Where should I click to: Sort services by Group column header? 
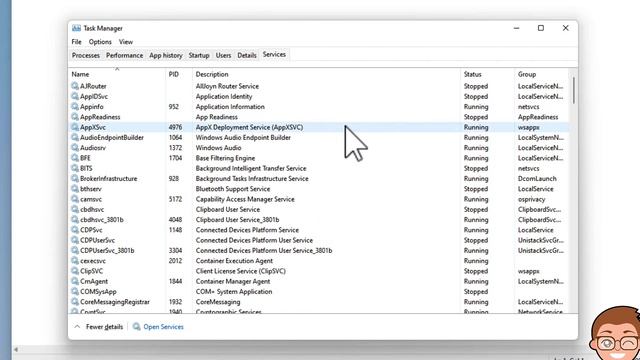click(x=541, y=74)
